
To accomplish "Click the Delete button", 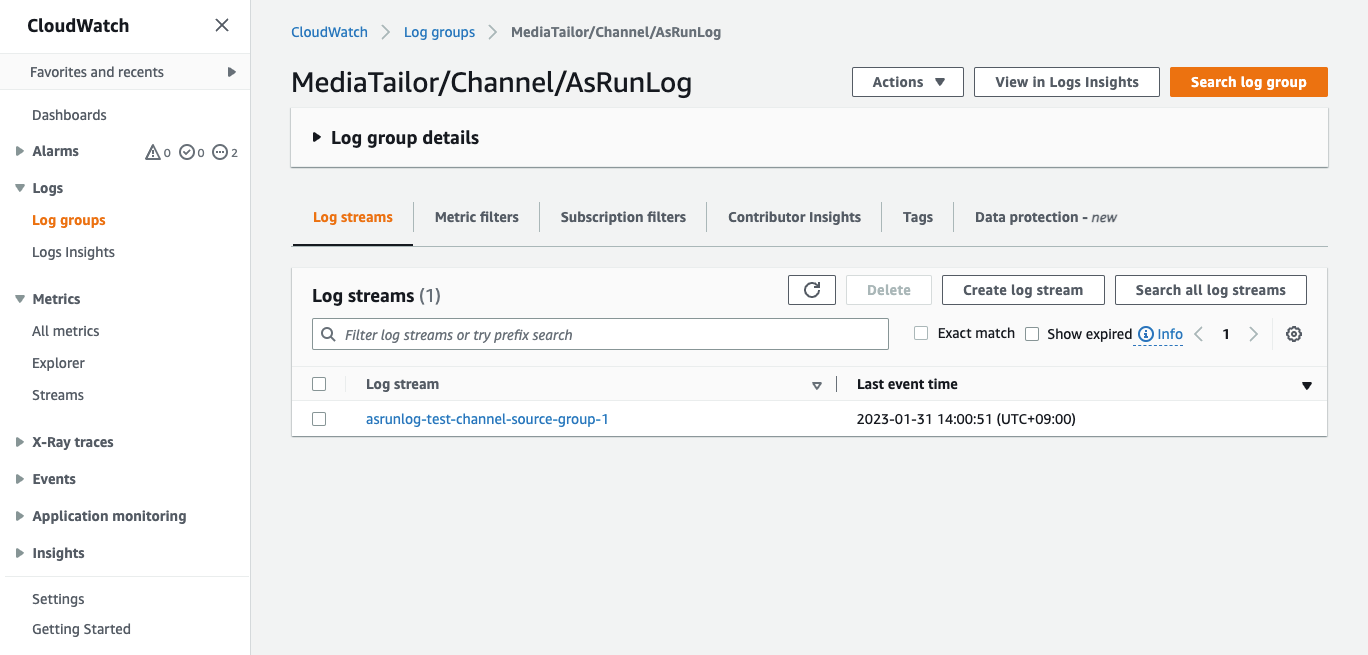I will pos(889,290).
